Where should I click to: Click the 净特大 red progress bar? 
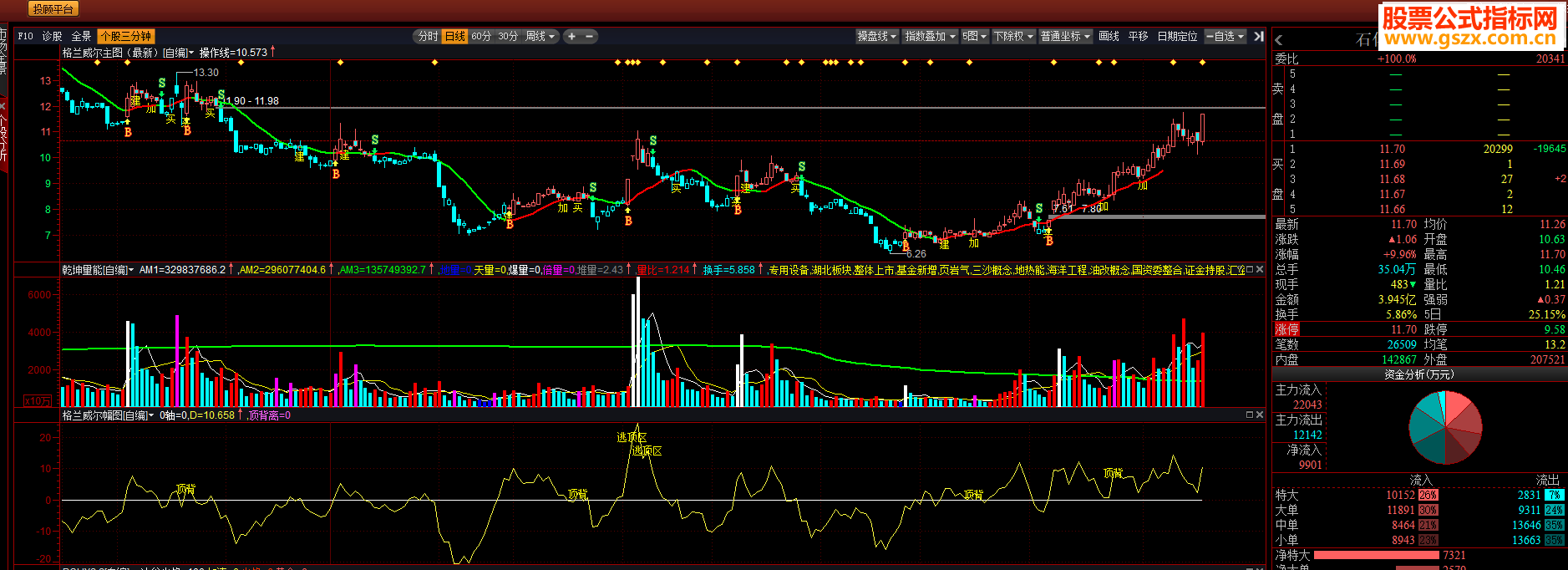point(1377,555)
